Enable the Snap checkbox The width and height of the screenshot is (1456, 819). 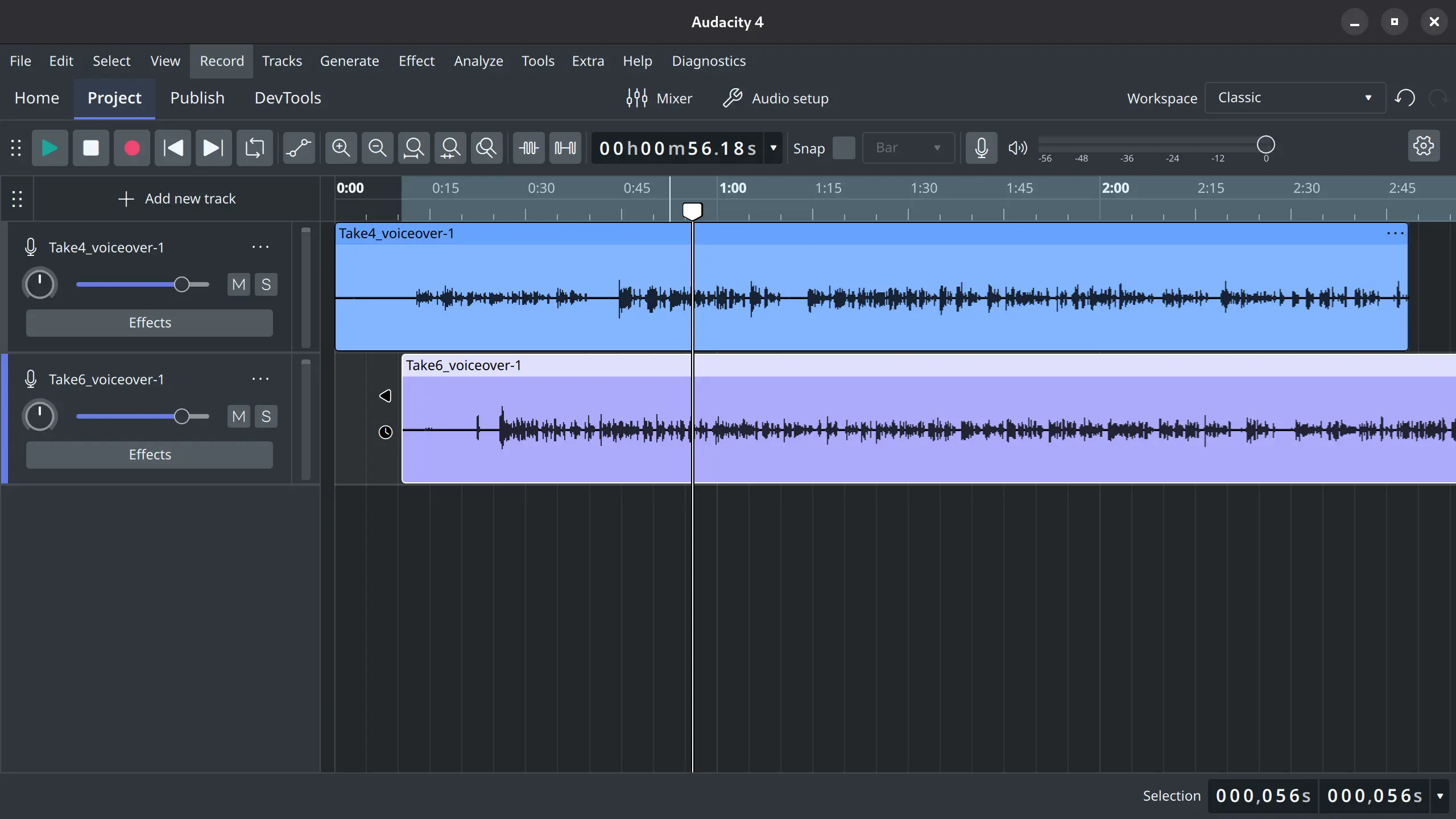click(843, 148)
